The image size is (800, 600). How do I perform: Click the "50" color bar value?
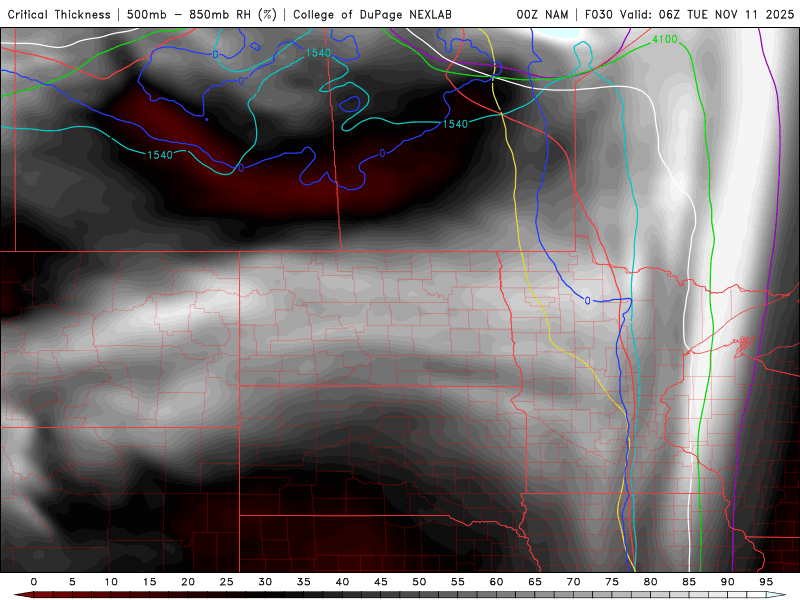click(x=419, y=582)
